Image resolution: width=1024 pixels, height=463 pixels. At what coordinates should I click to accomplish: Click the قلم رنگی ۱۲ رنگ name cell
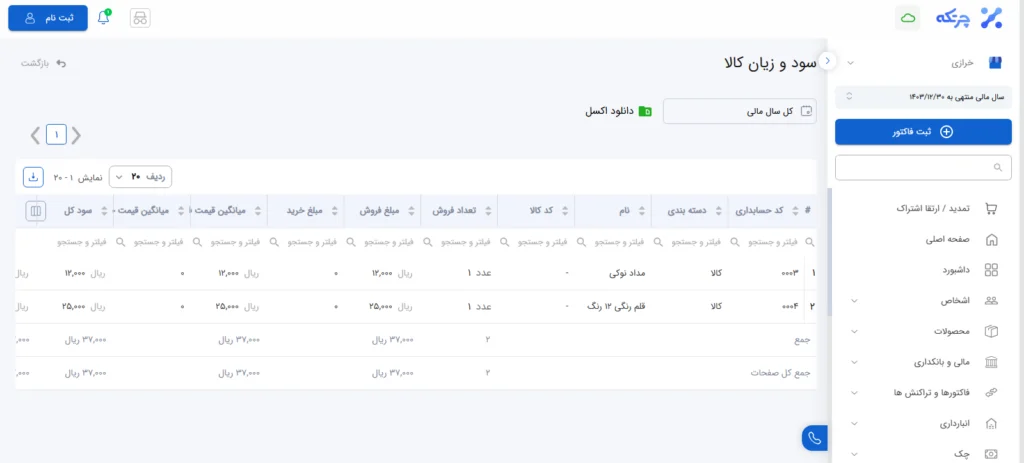pyautogui.click(x=617, y=306)
